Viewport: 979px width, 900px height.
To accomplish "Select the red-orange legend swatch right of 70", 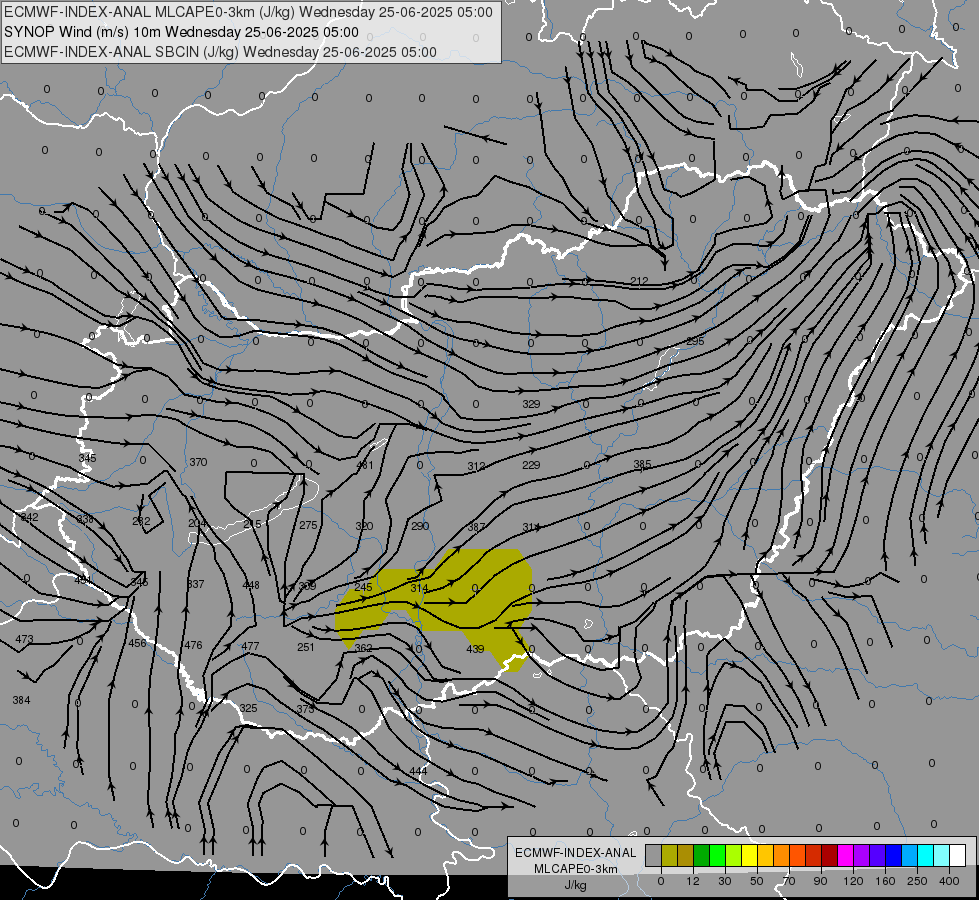I will click(x=797, y=856).
